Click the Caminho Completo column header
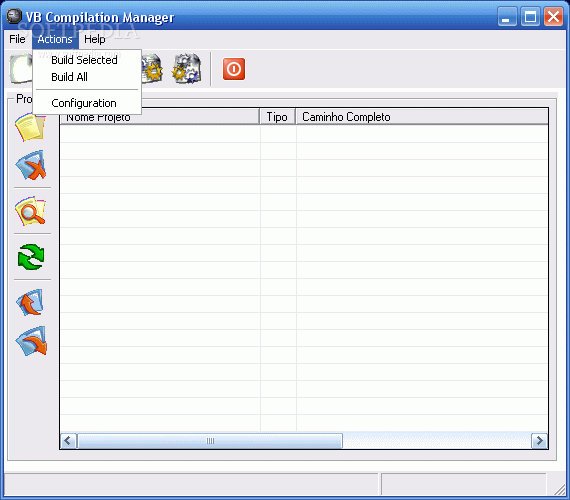Image resolution: width=570 pixels, height=500 pixels. click(422, 117)
